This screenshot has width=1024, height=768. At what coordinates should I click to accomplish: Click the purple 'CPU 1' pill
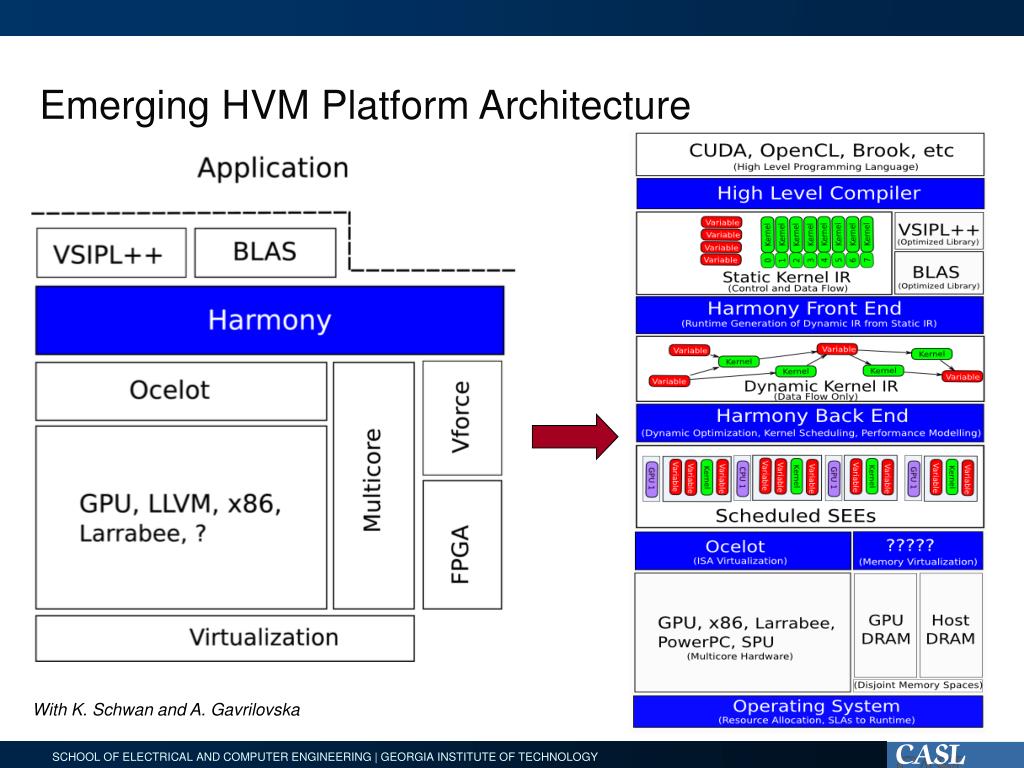point(742,478)
